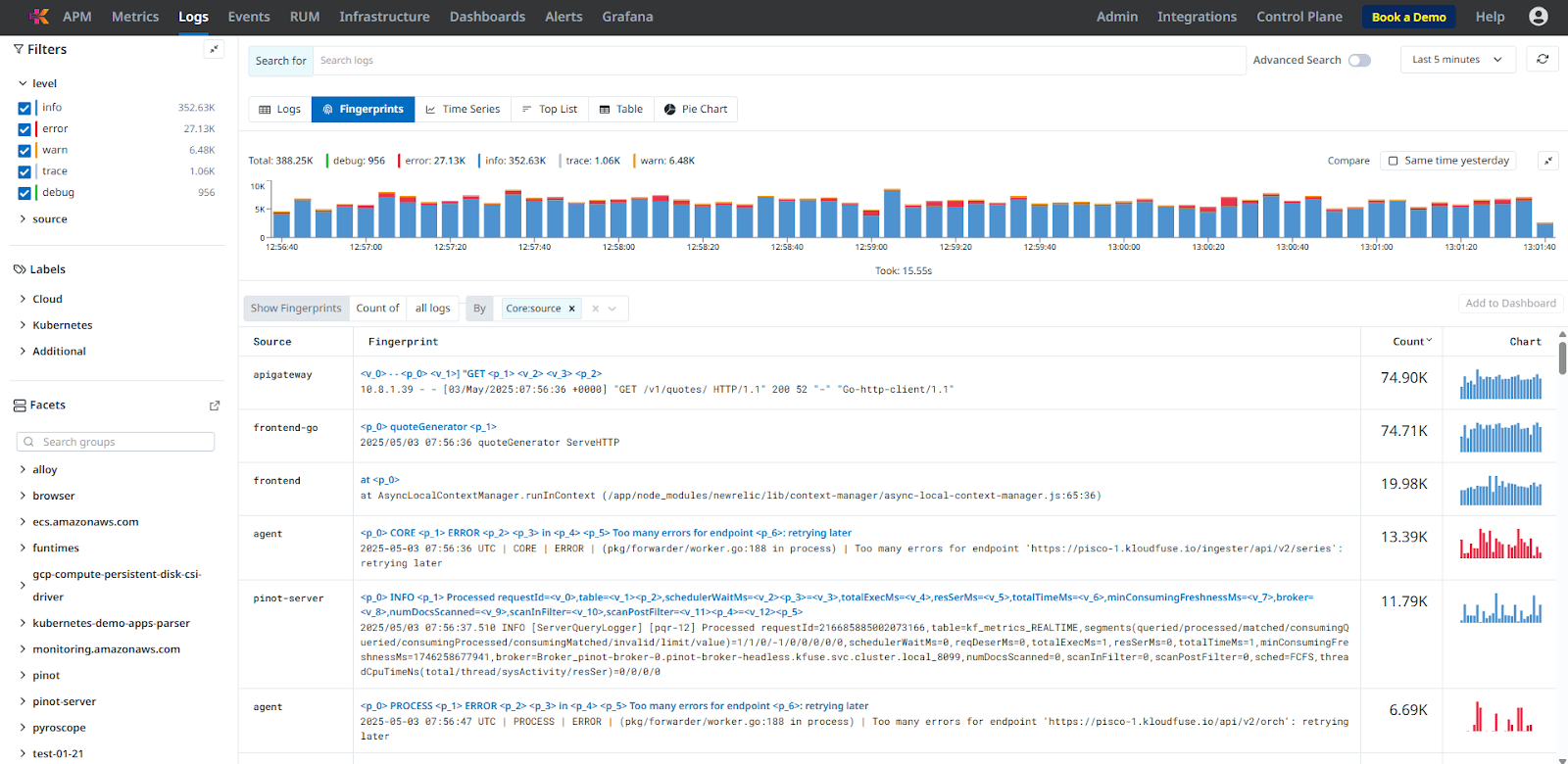Screen dimensions: 1568x764
Task: Click Add to Dashboard button
Action: pyautogui.click(x=1510, y=304)
